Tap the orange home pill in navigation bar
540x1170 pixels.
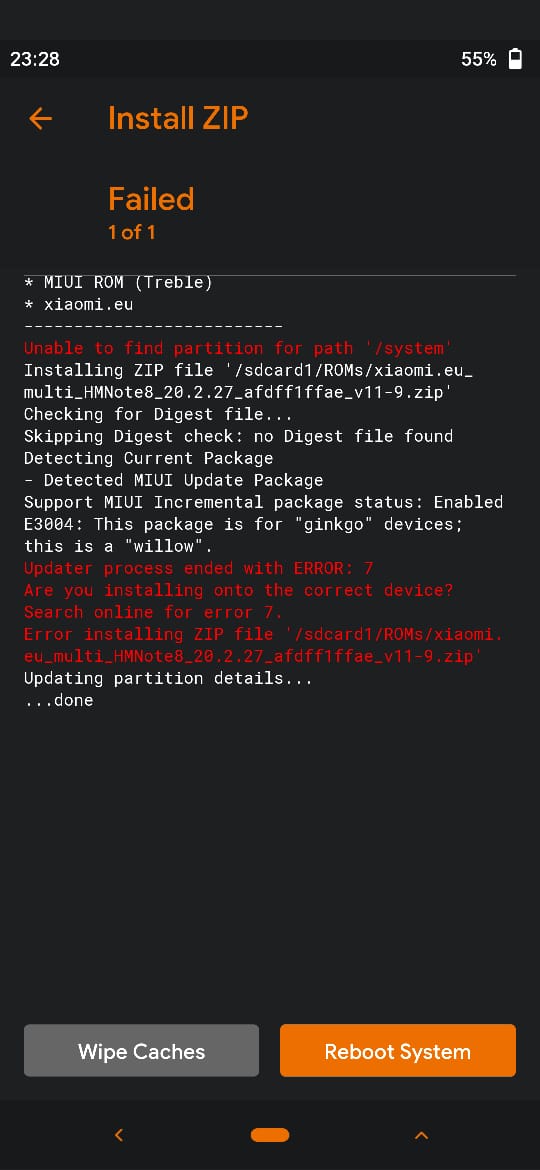270,1135
